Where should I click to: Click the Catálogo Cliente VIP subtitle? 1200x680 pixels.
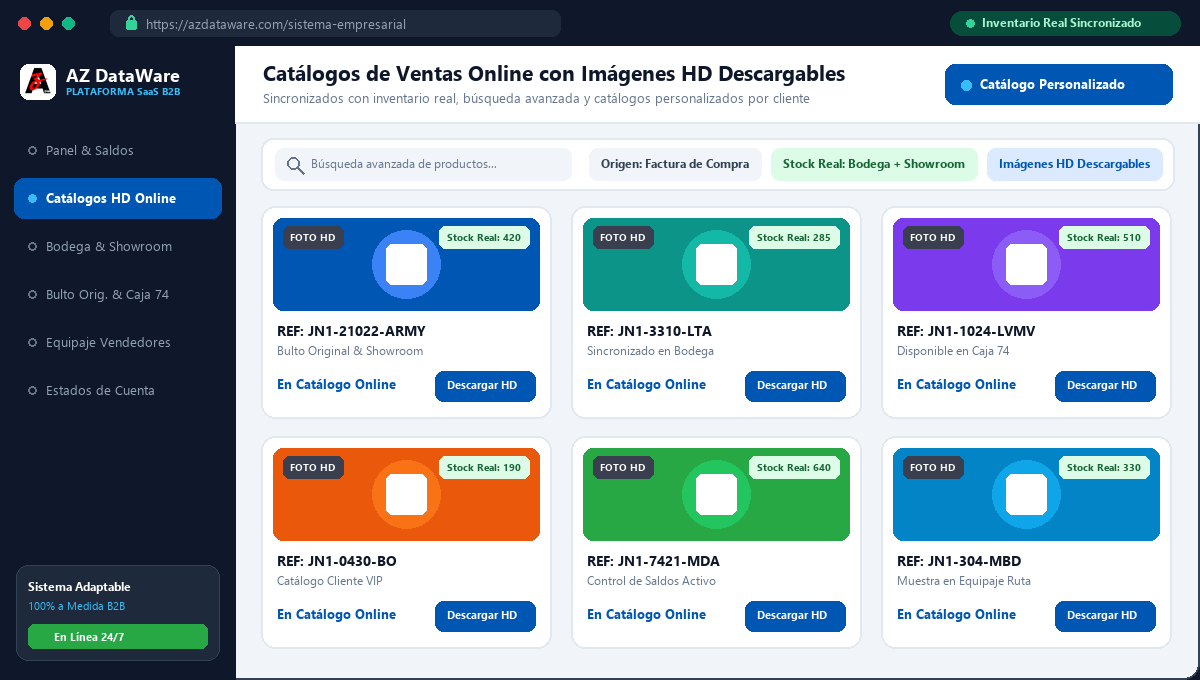tap(330, 581)
